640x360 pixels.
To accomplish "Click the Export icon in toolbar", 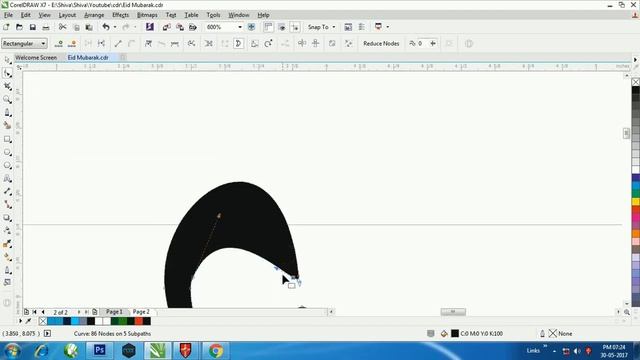I will pyautogui.click(x=180, y=27).
